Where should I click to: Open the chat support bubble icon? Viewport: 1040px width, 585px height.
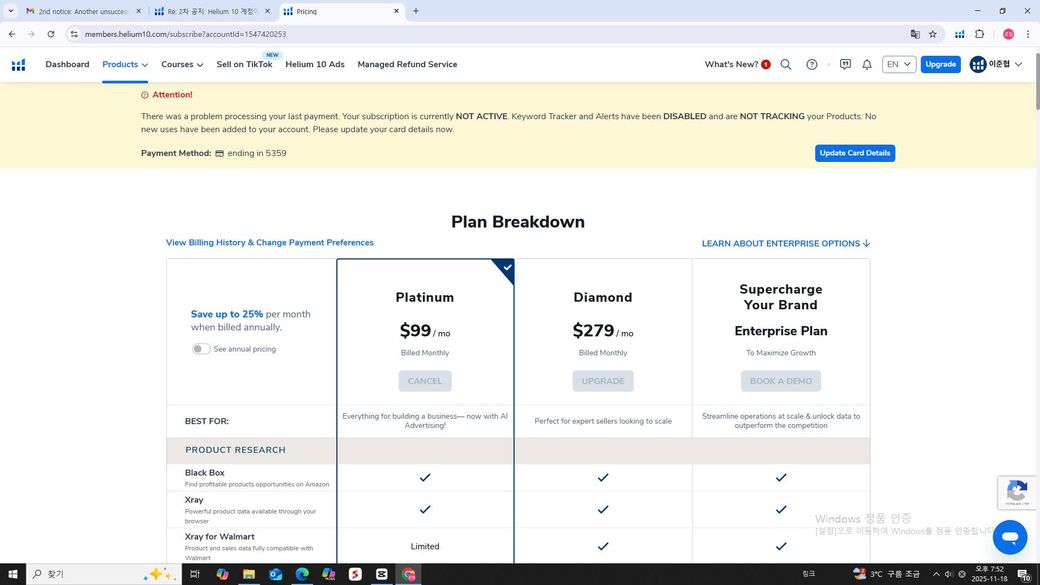click(1010, 537)
